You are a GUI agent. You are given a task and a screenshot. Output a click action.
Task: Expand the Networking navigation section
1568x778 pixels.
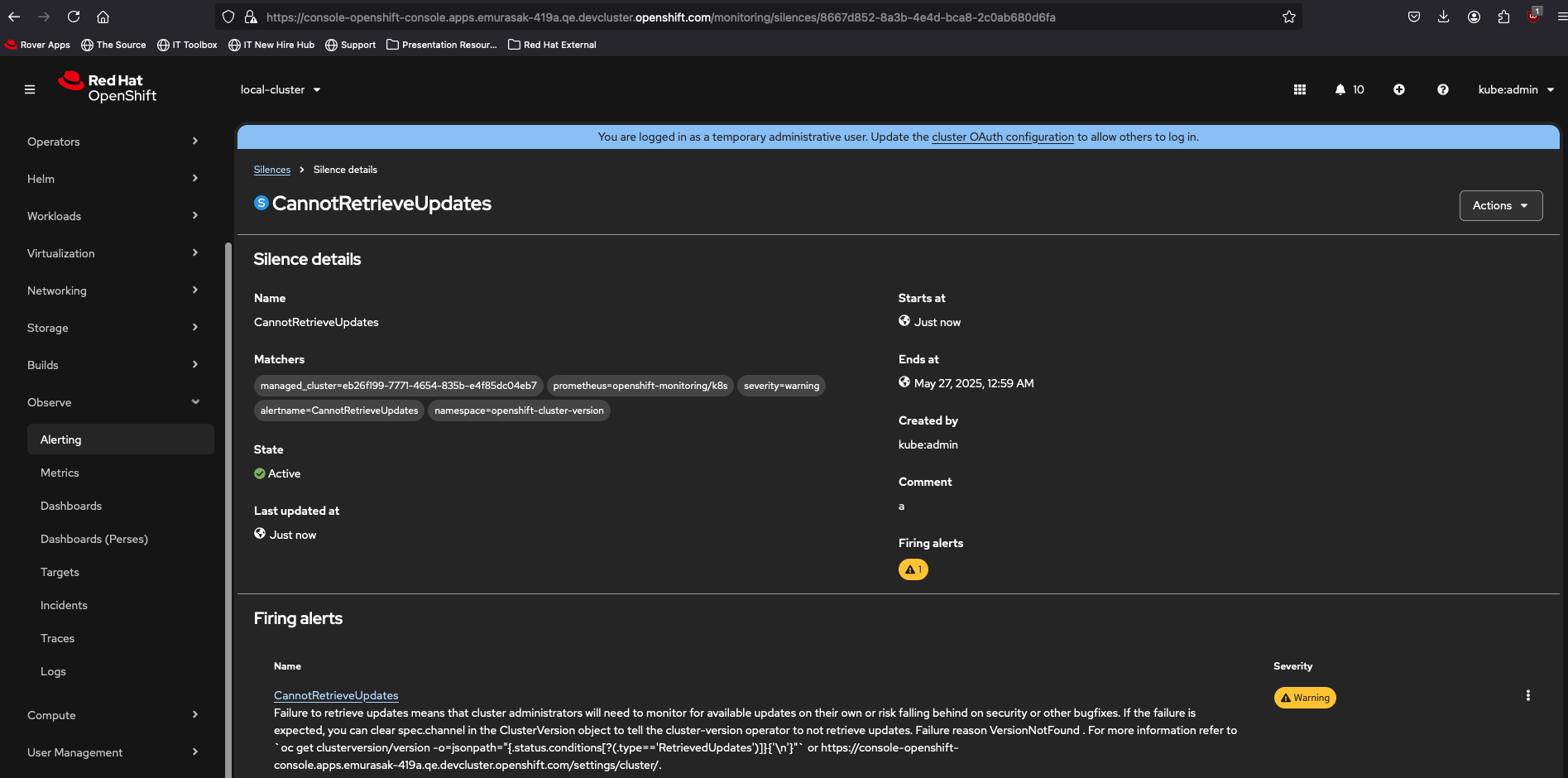113,291
